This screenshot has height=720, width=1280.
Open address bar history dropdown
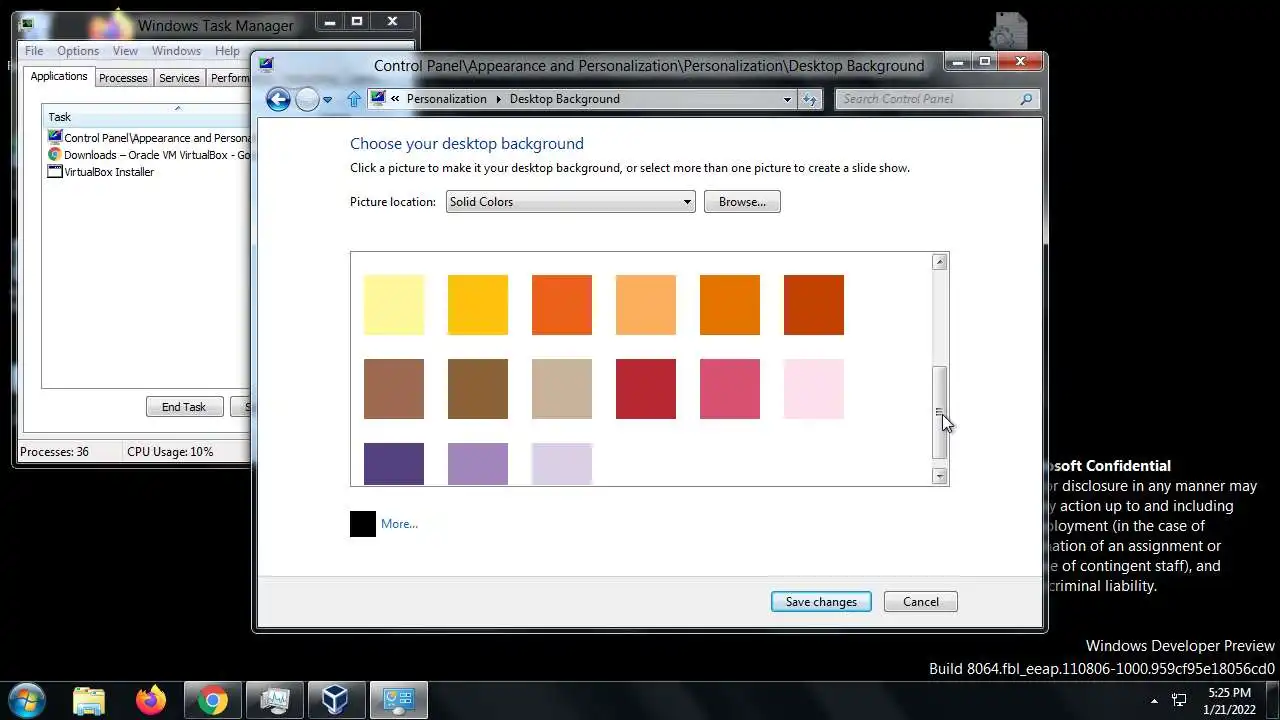click(787, 99)
